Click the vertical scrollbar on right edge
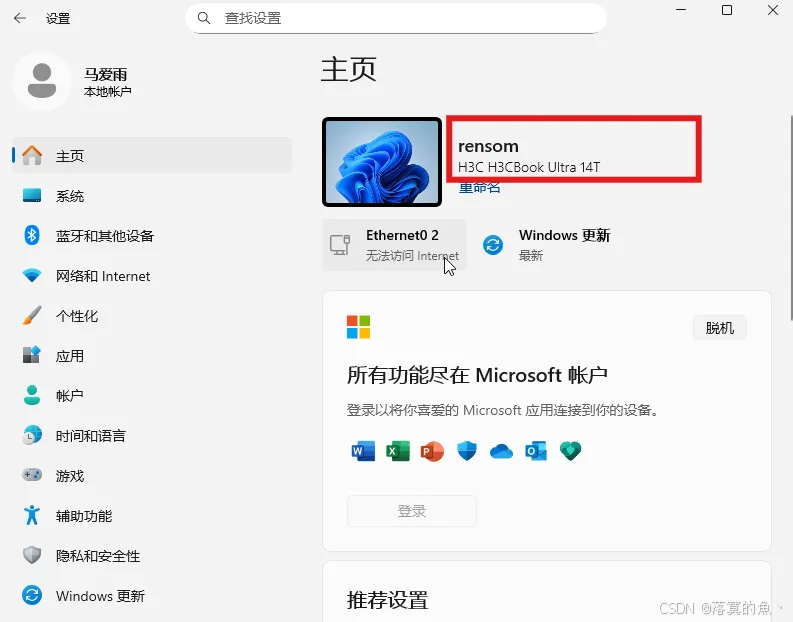The width and height of the screenshot is (793, 622). (791, 217)
